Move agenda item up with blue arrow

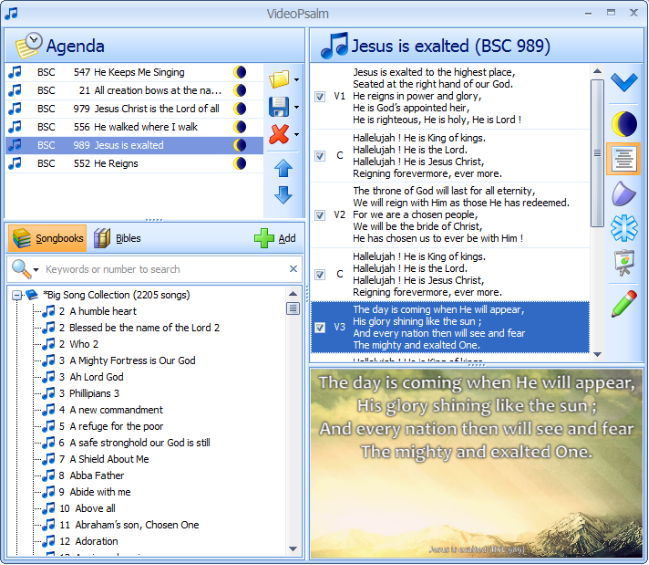click(x=283, y=168)
